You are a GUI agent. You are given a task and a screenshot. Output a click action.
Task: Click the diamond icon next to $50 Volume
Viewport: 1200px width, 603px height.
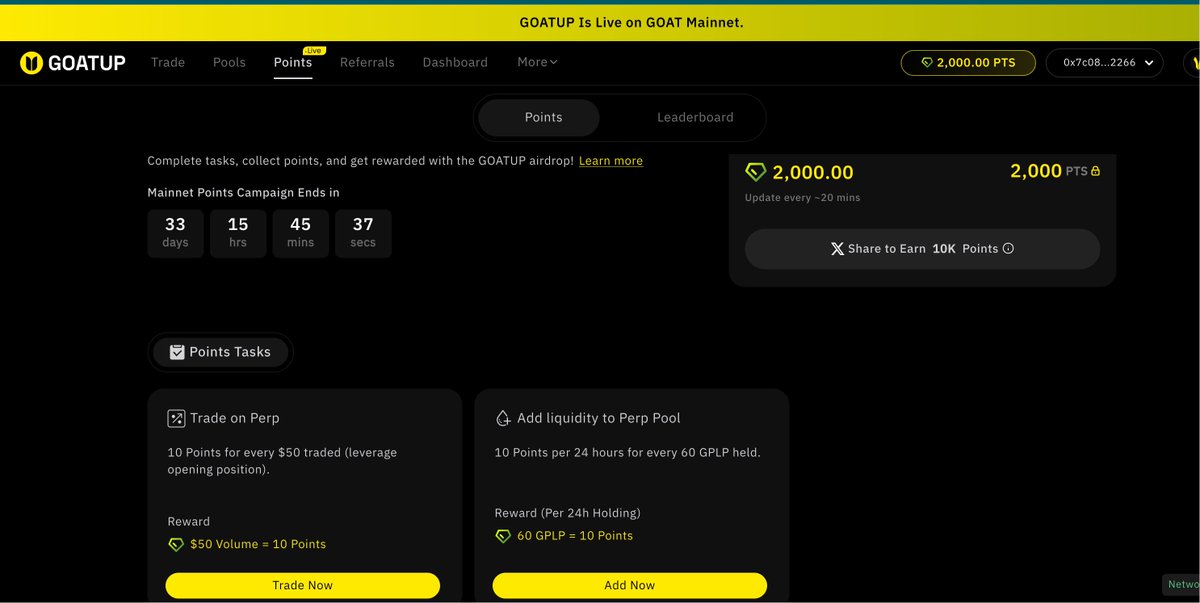pyautogui.click(x=176, y=545)
